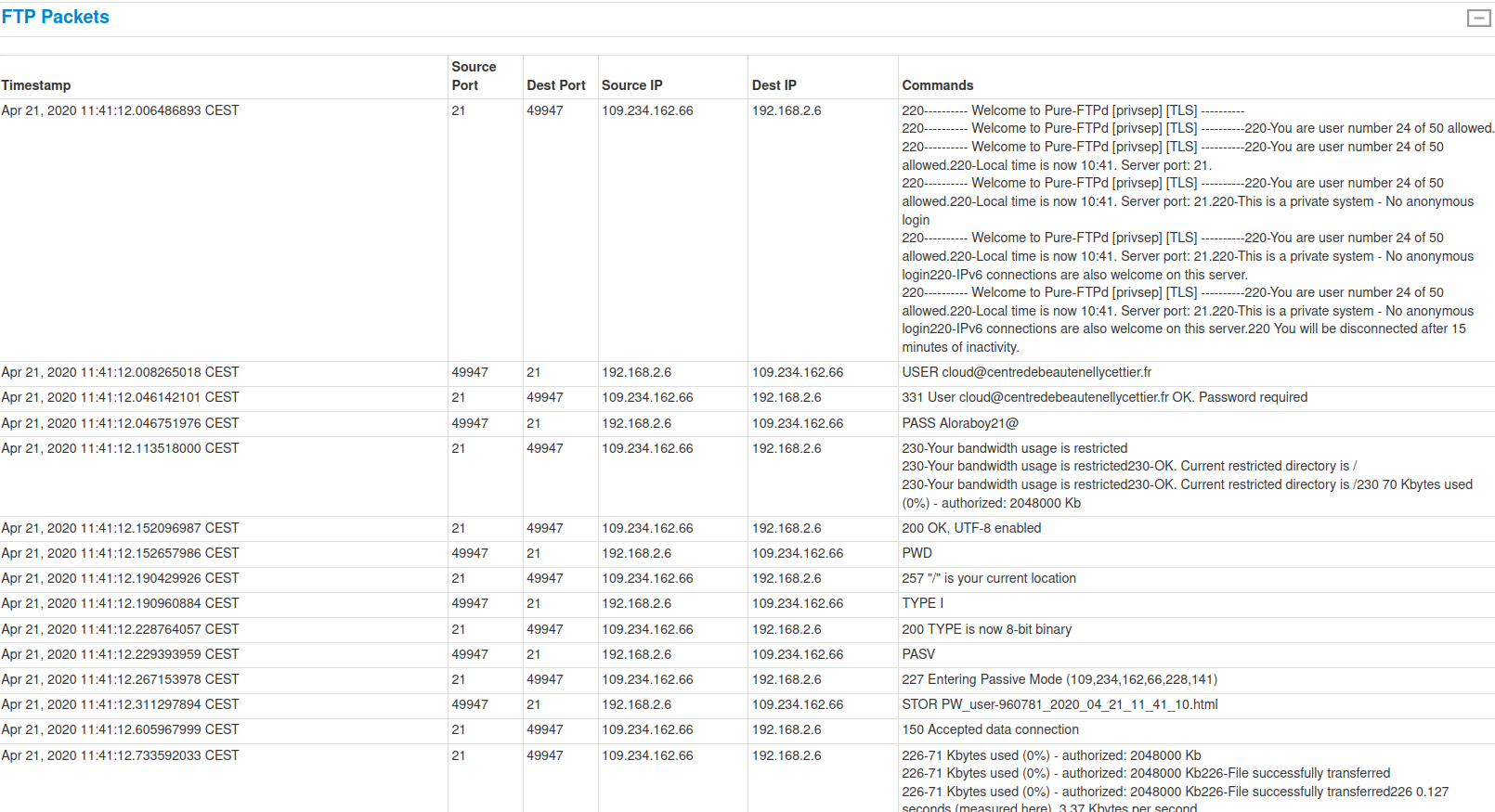Select the 11:41:12.006486893 timestamp cell
Image resolution: width=1495 pixels, height=812 pixels.
tap(120, 110)
